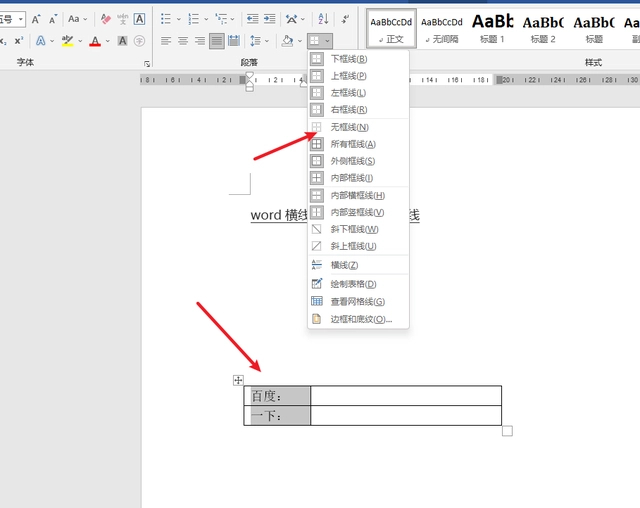The image size is (640, 508).
Task: Choose 所有框线 (All Borders) option
Action: pyautogui.click(x=352, y=144)
